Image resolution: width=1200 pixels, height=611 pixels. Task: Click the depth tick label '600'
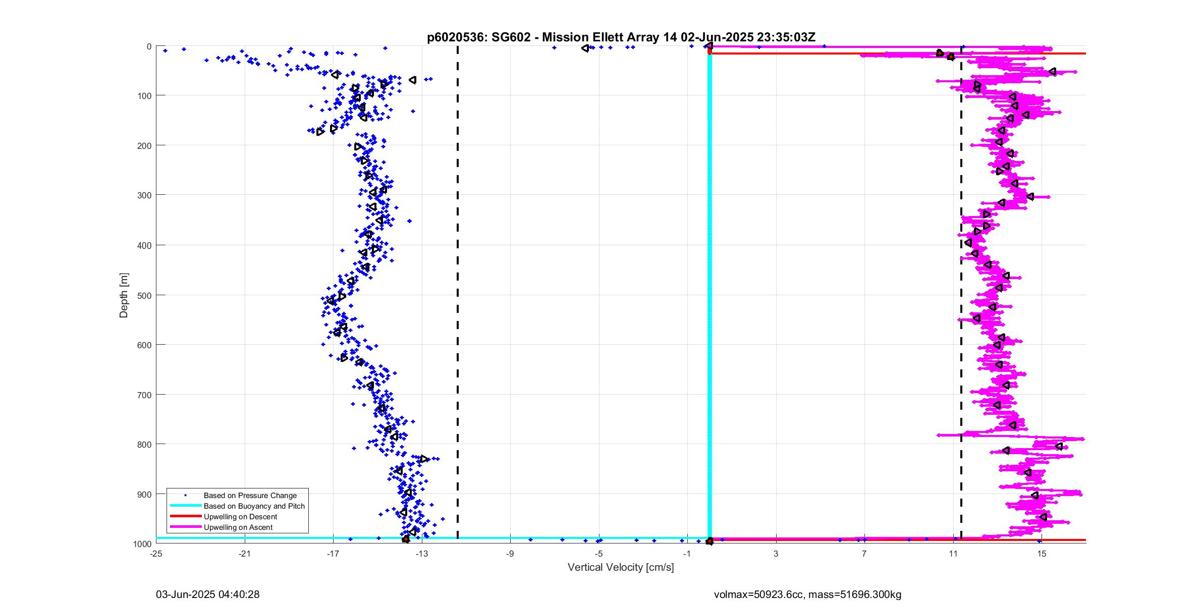143,345
